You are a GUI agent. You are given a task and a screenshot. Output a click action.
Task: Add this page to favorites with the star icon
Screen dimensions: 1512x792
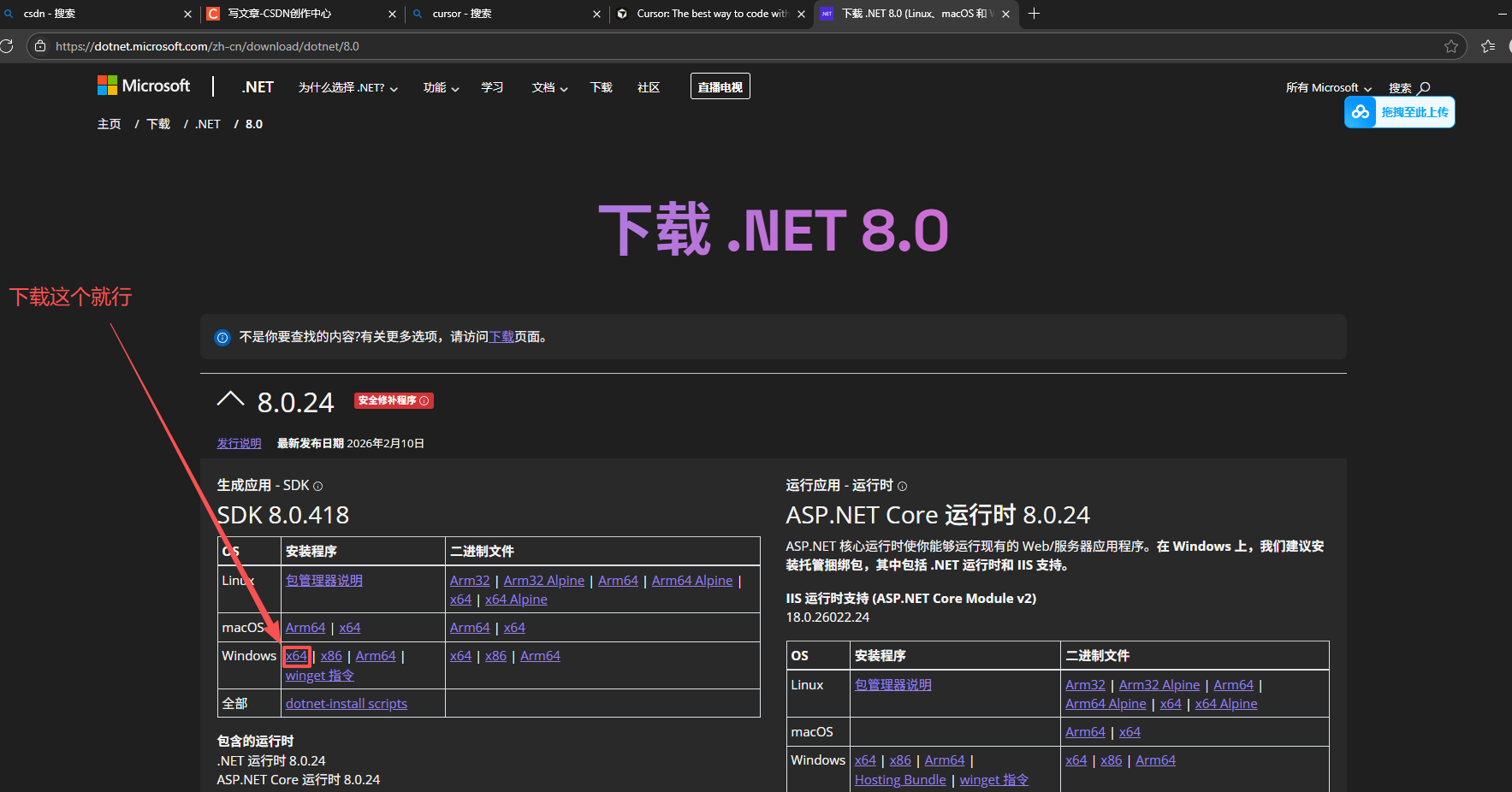click(1451, 46)
